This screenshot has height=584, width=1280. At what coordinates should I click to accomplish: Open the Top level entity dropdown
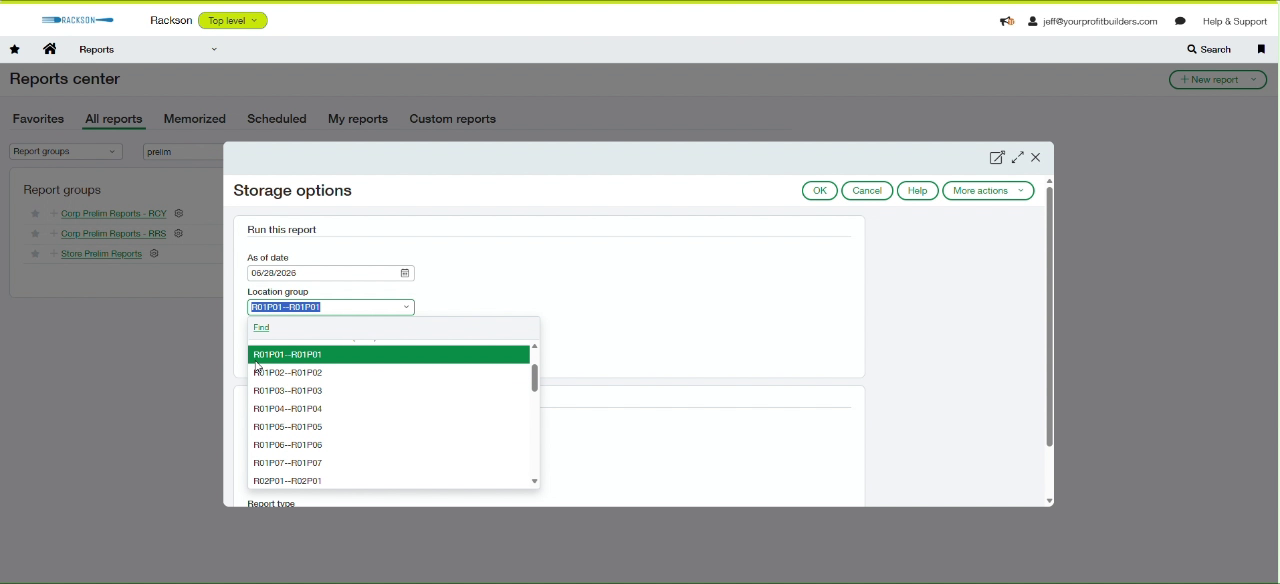tap(233, 21)
